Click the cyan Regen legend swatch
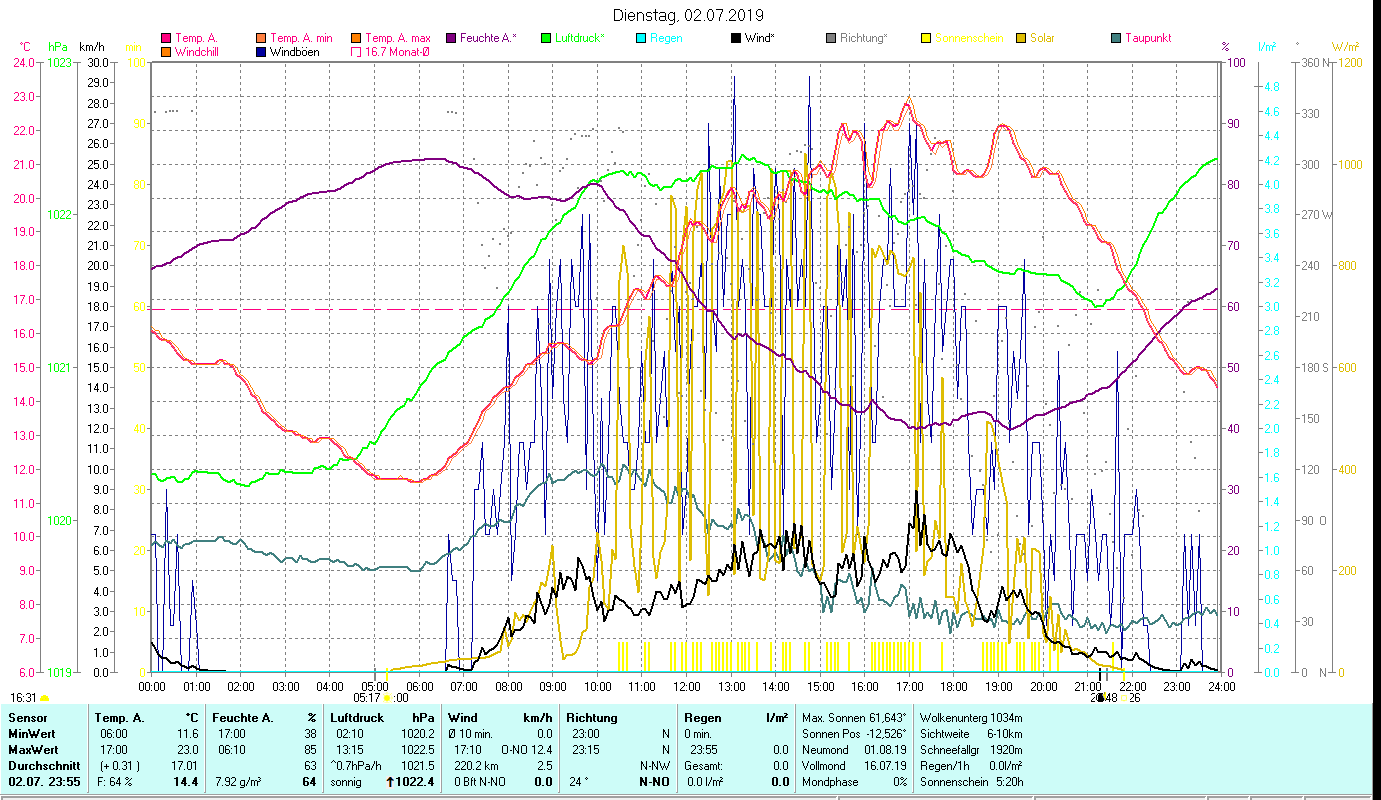The image size is (1381, 800). (640, 39)
